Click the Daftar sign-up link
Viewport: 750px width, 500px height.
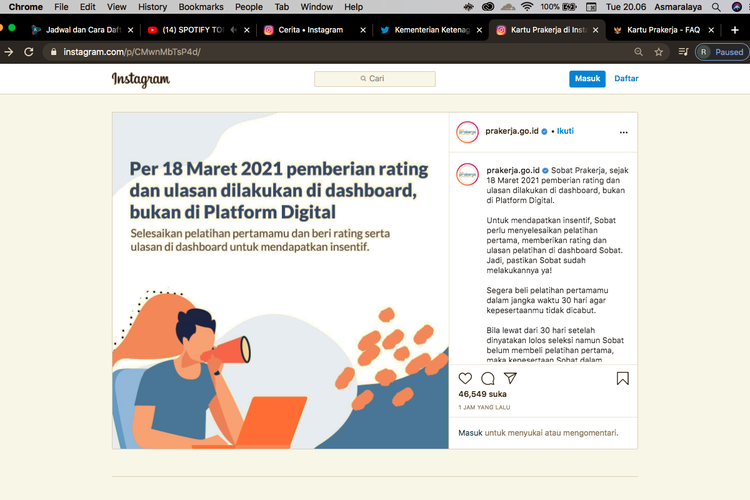[626, 78]
